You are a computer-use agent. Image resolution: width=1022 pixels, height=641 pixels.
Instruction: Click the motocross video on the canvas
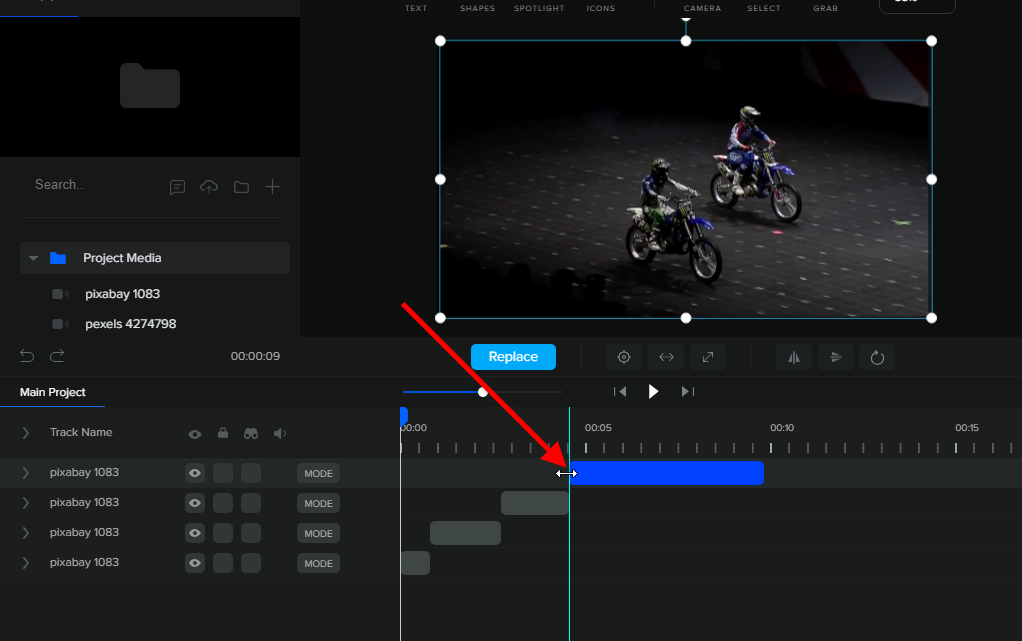click(686, 179)
